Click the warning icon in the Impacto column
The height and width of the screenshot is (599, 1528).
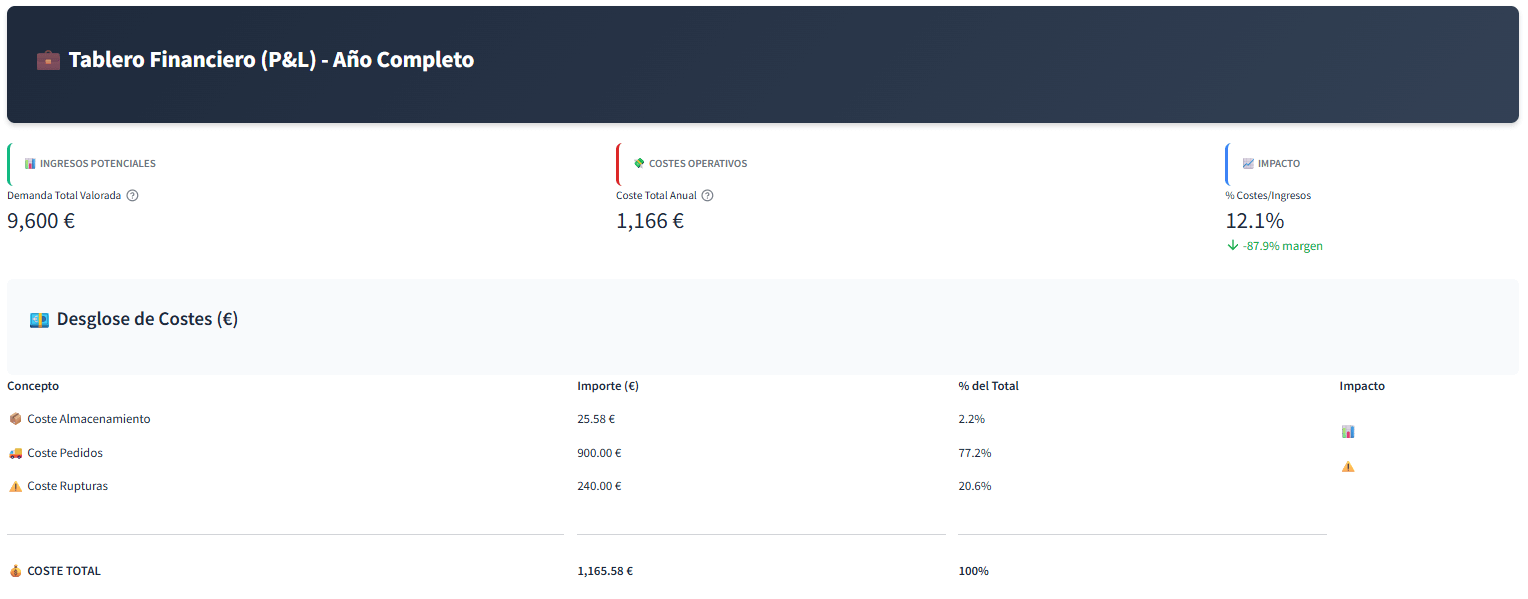[1348, 466]
